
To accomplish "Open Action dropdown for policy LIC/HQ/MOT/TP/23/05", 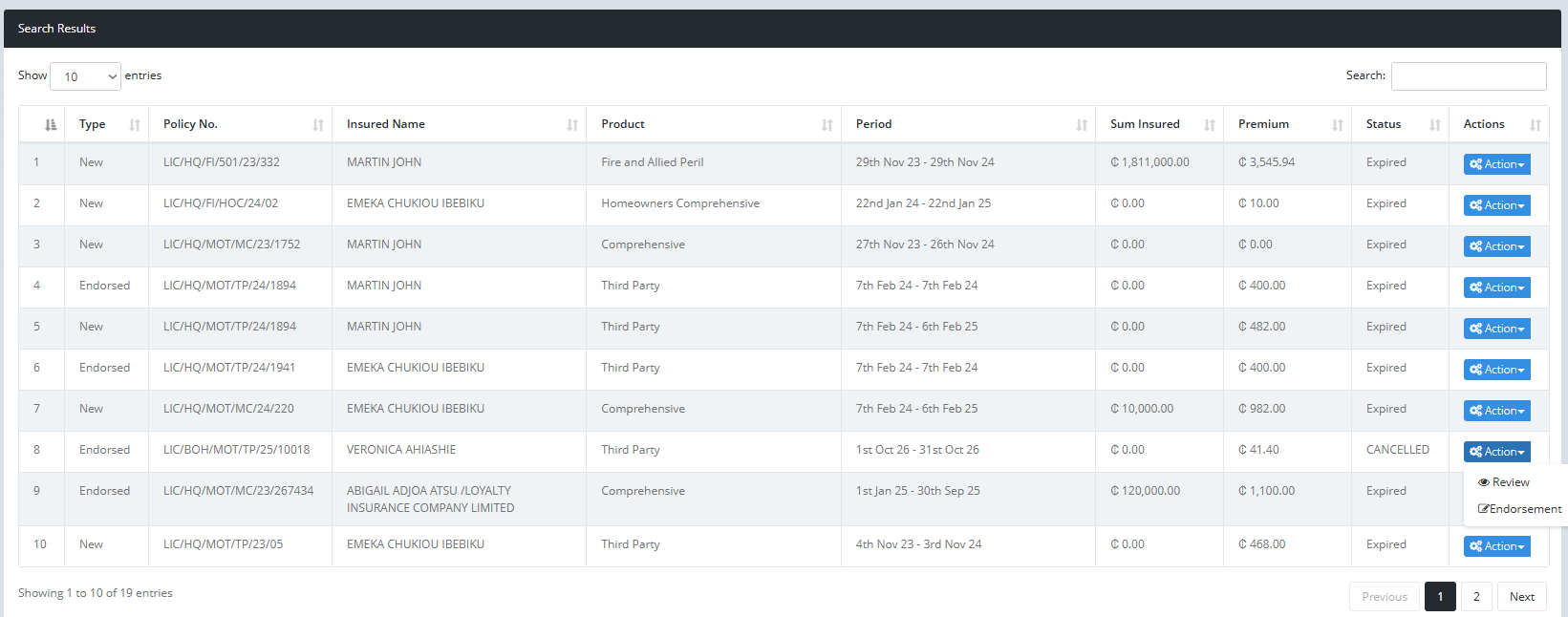I will (1496, 546).
